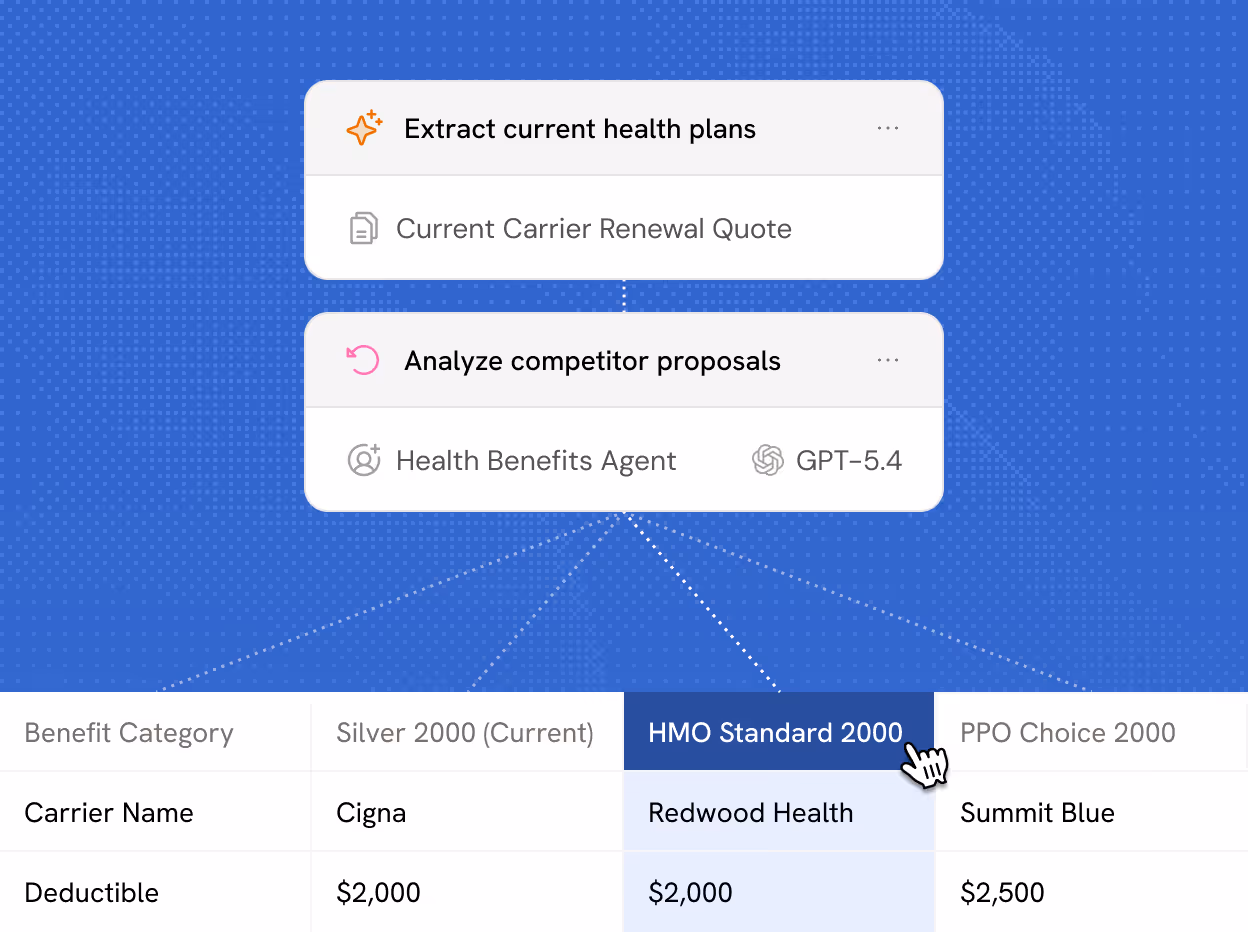
Task: Click the cursor pointer on HMO Standard 2000
Action: (x=925, y=765)
